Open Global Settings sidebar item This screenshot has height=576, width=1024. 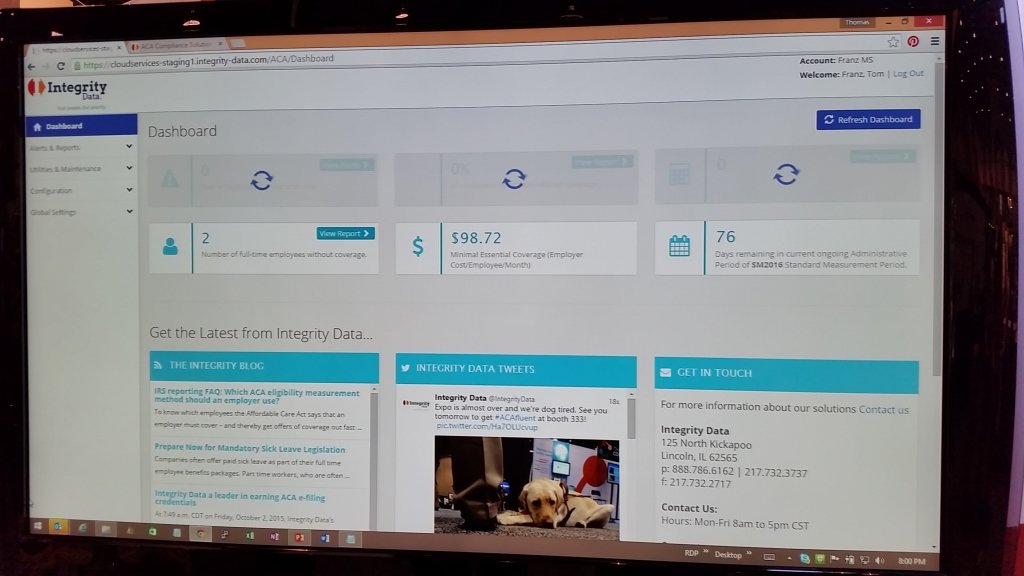(x=82, y=212)
